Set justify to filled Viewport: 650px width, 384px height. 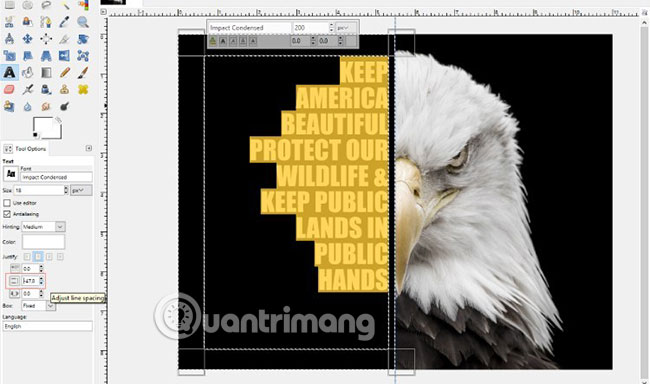61,257
